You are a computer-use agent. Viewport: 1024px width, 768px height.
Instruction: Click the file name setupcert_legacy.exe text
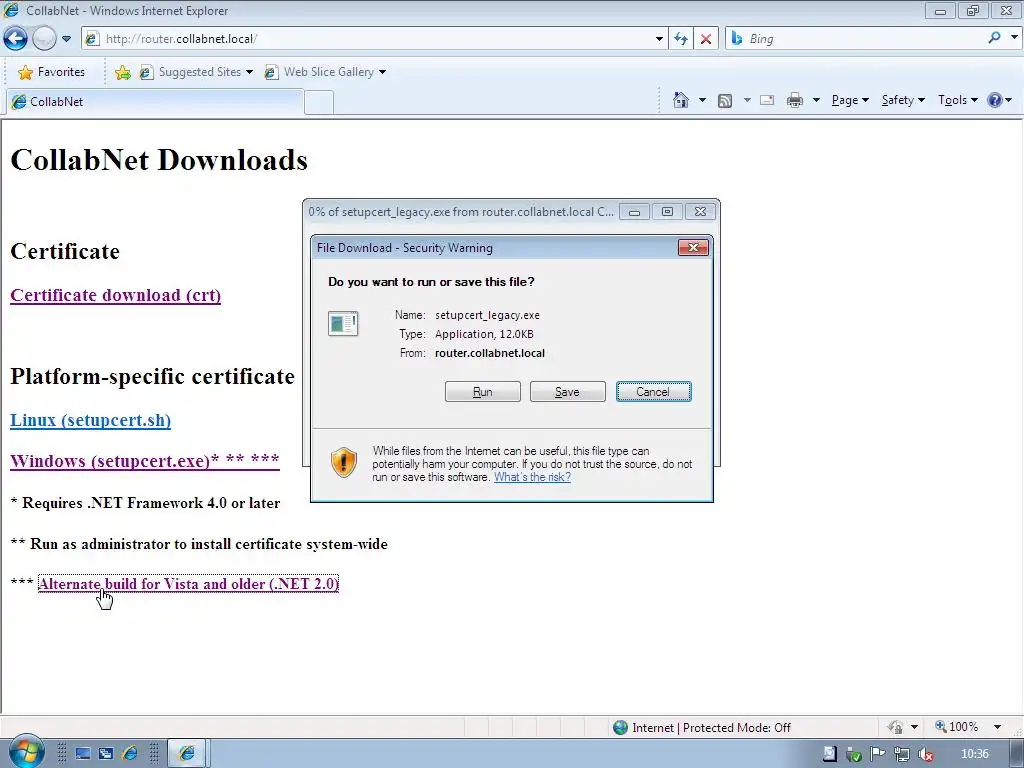pos(487,315)
